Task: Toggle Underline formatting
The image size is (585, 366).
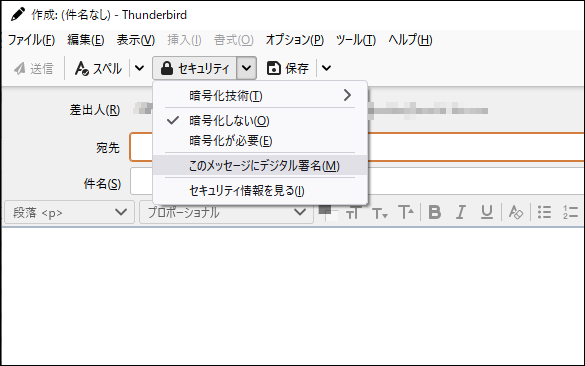Action: [487, 212]
